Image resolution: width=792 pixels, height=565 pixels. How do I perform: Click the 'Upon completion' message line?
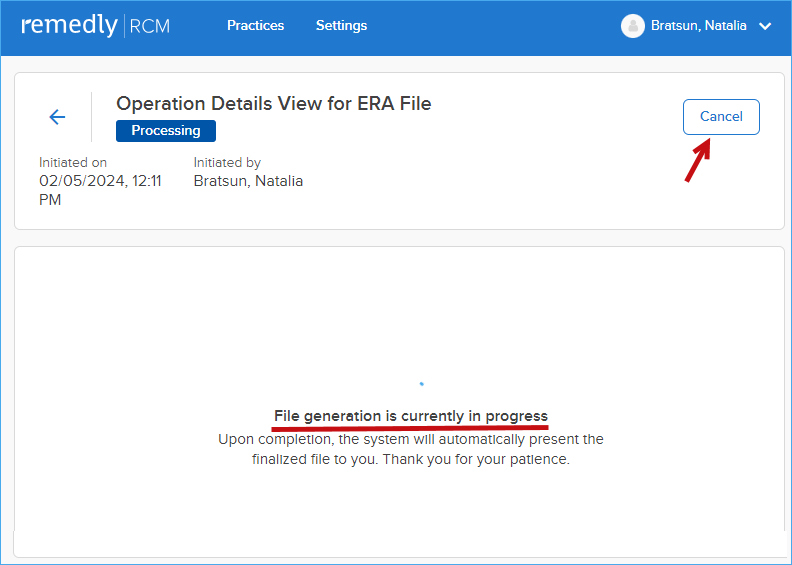point(411,439)
